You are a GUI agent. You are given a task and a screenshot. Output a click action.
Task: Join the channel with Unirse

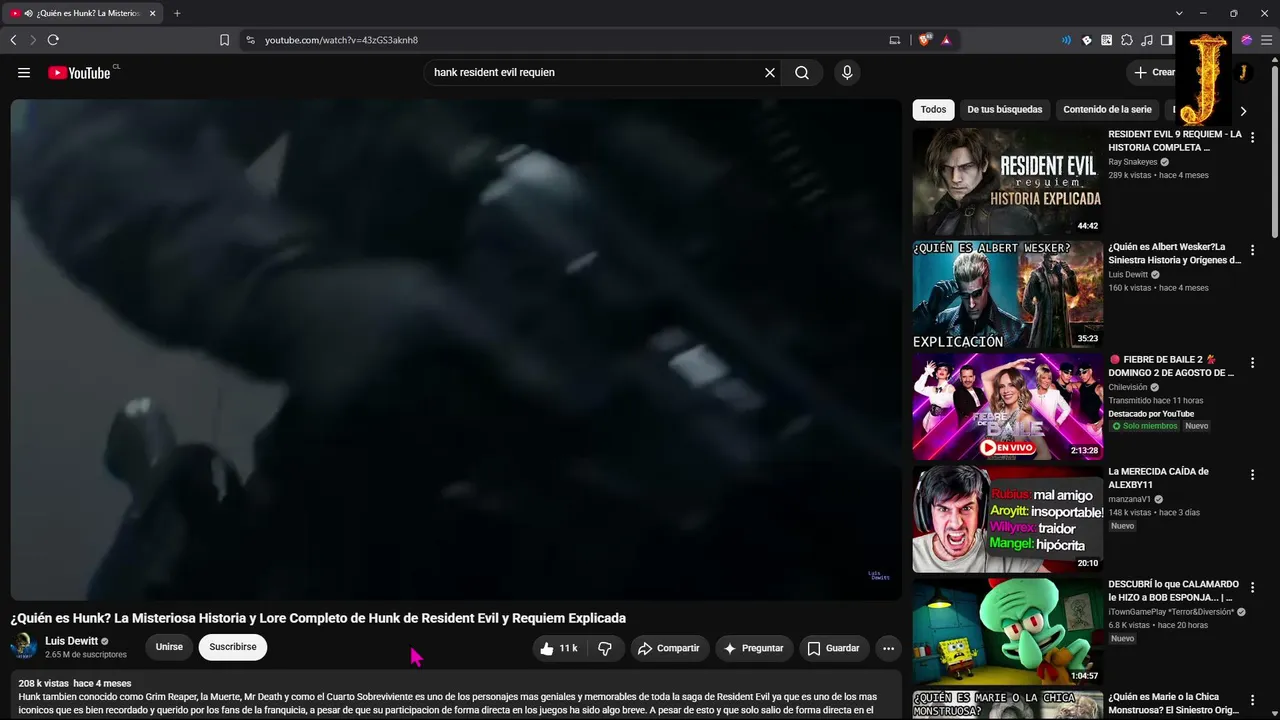(169, 647)
